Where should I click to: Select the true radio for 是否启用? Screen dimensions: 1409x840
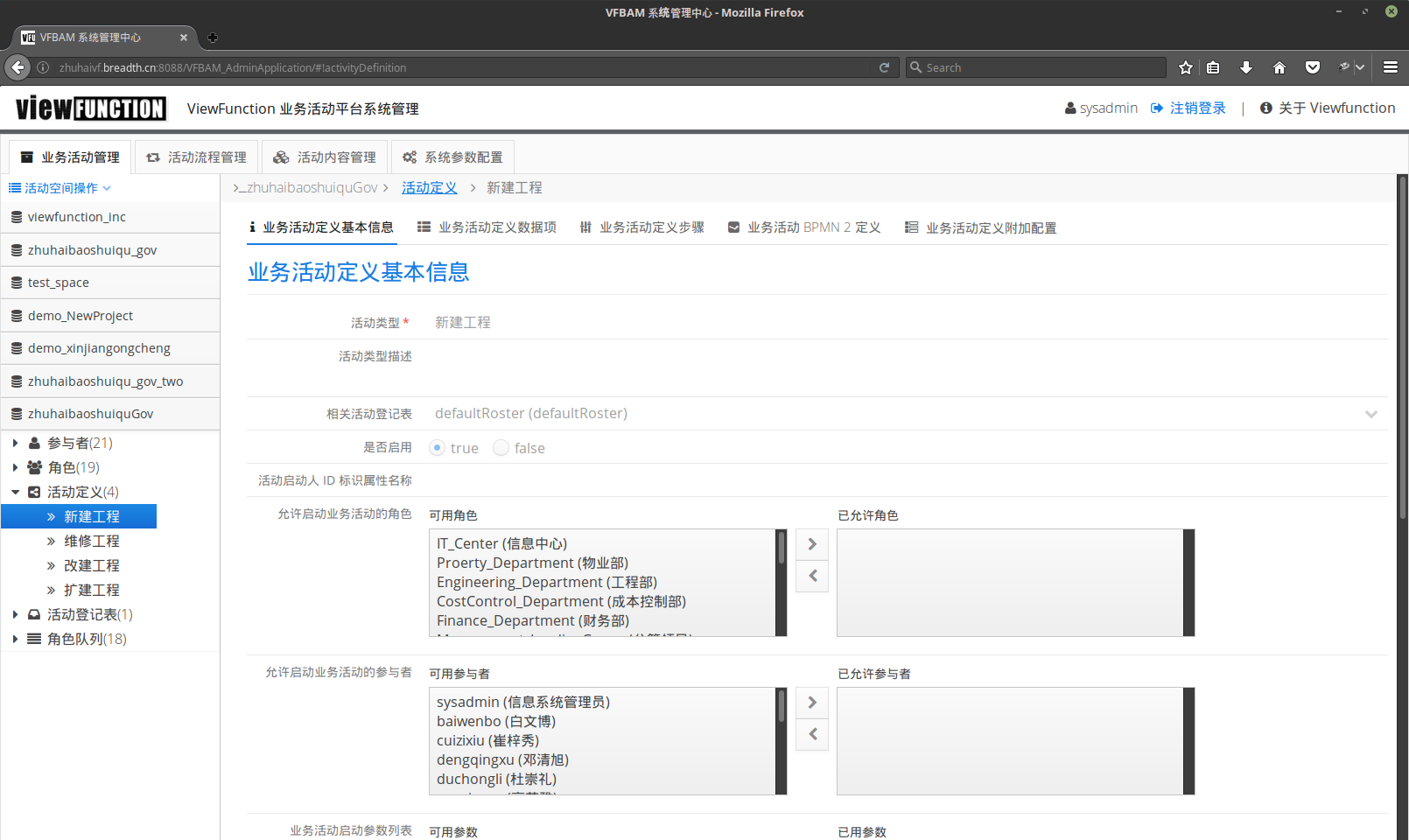click(437, 448)
